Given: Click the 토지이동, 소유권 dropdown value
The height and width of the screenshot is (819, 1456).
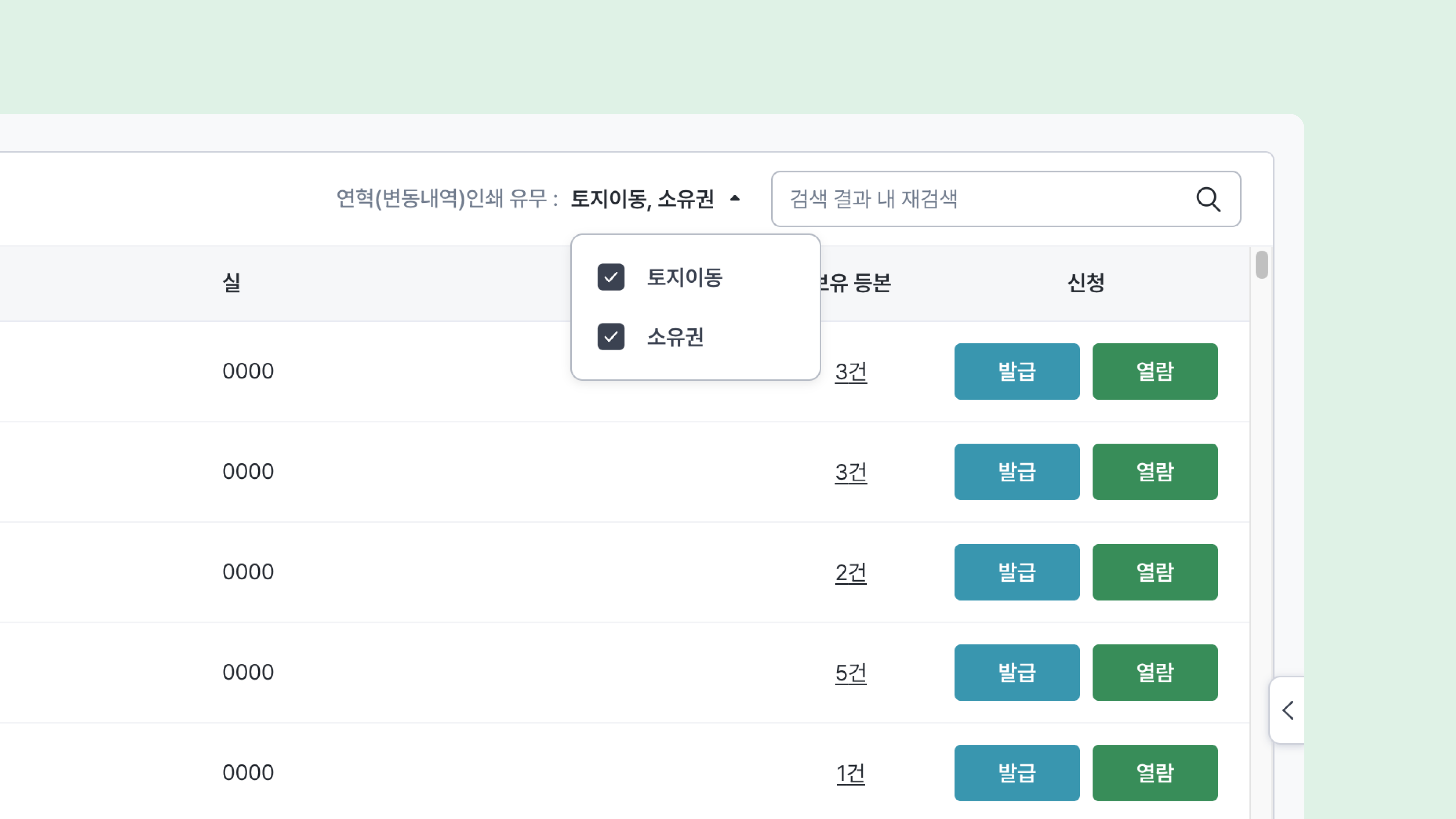Looking at the screenshot, I should [x=642, y=199].
